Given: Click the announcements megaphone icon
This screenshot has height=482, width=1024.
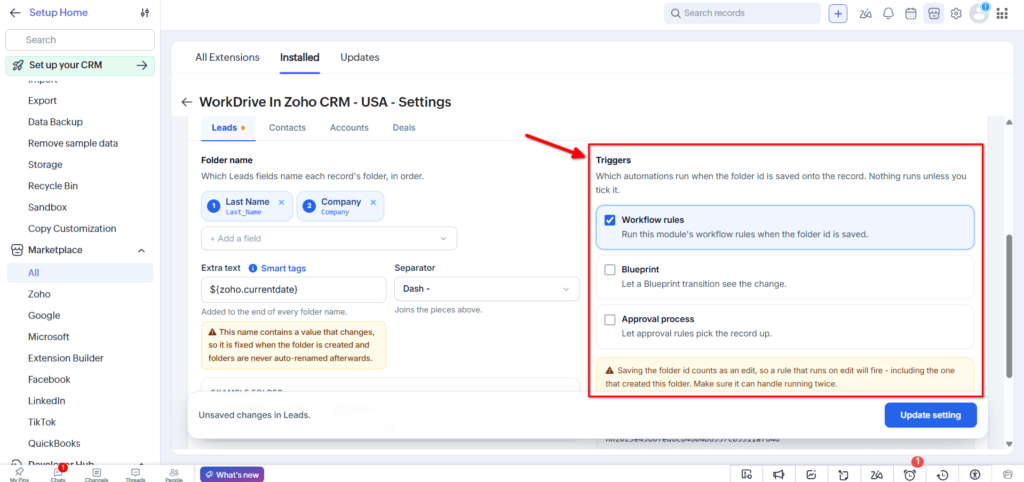Looking at the screenshot, I should tap(778, 475).
